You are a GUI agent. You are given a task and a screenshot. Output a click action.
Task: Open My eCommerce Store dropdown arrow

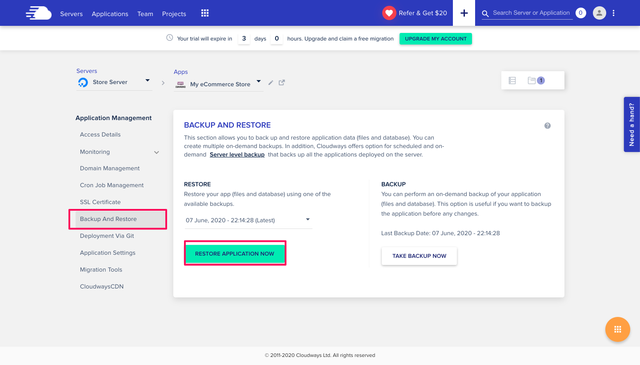pyautogui.click(x=258, y=81)
